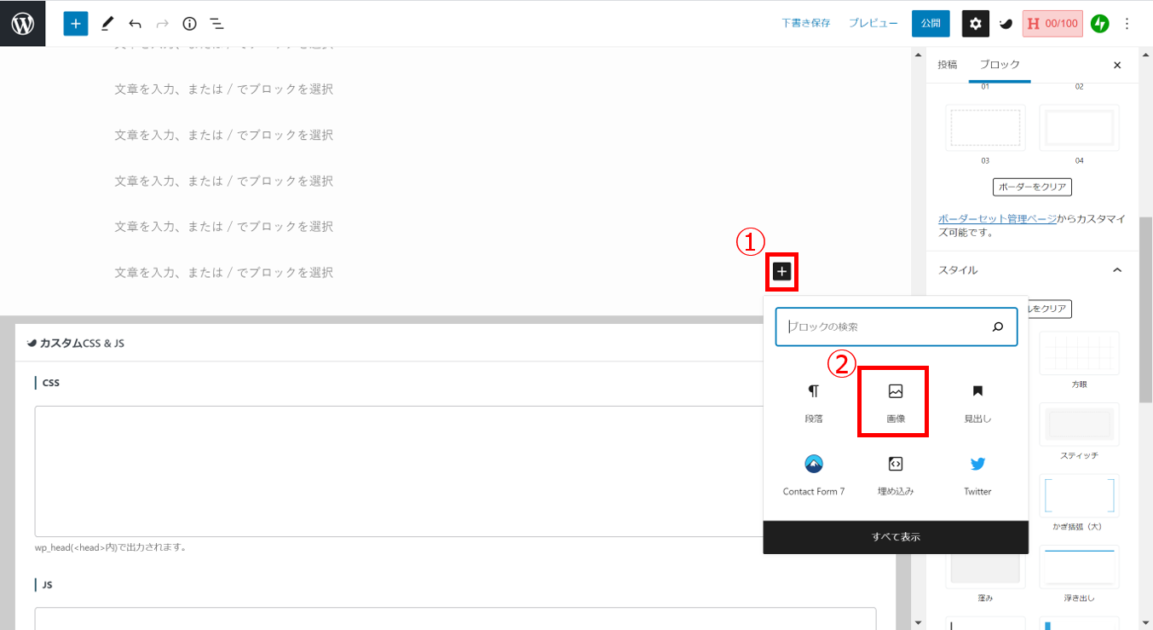Collapse the スタイル section
This screenshot has width=1153, height=630.
point(1117,270)
